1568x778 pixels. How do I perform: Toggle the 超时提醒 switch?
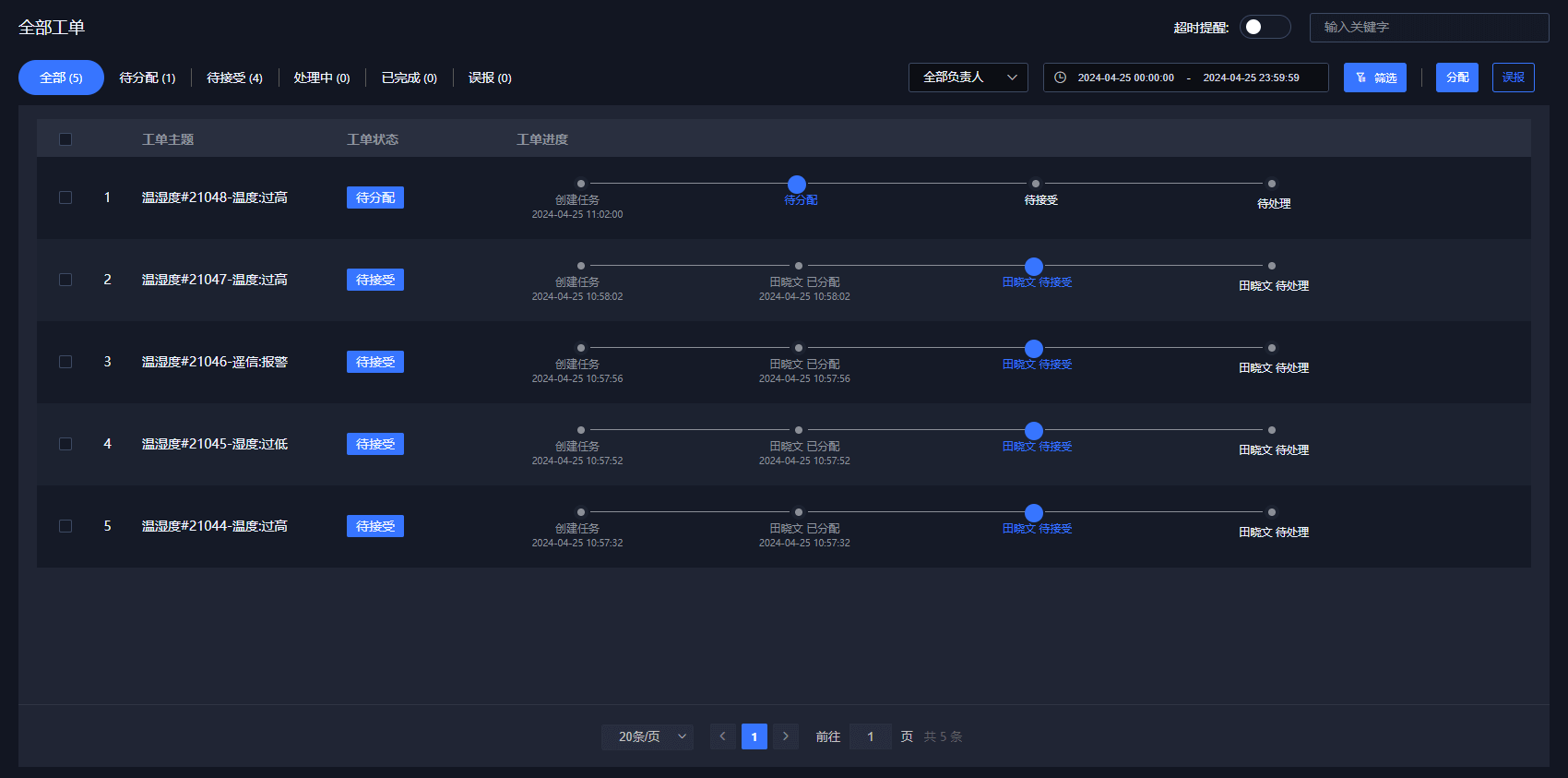(1265, 27)
